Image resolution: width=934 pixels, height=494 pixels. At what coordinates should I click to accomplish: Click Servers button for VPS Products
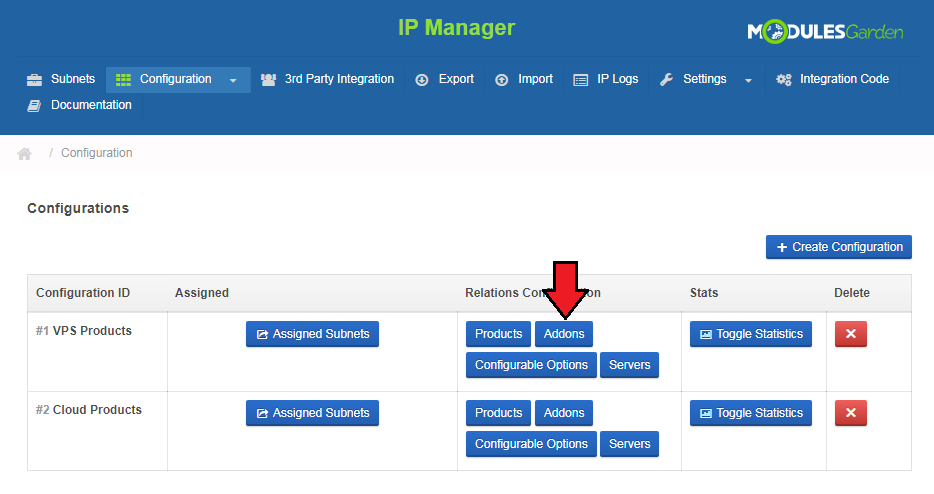click(629, 365)
